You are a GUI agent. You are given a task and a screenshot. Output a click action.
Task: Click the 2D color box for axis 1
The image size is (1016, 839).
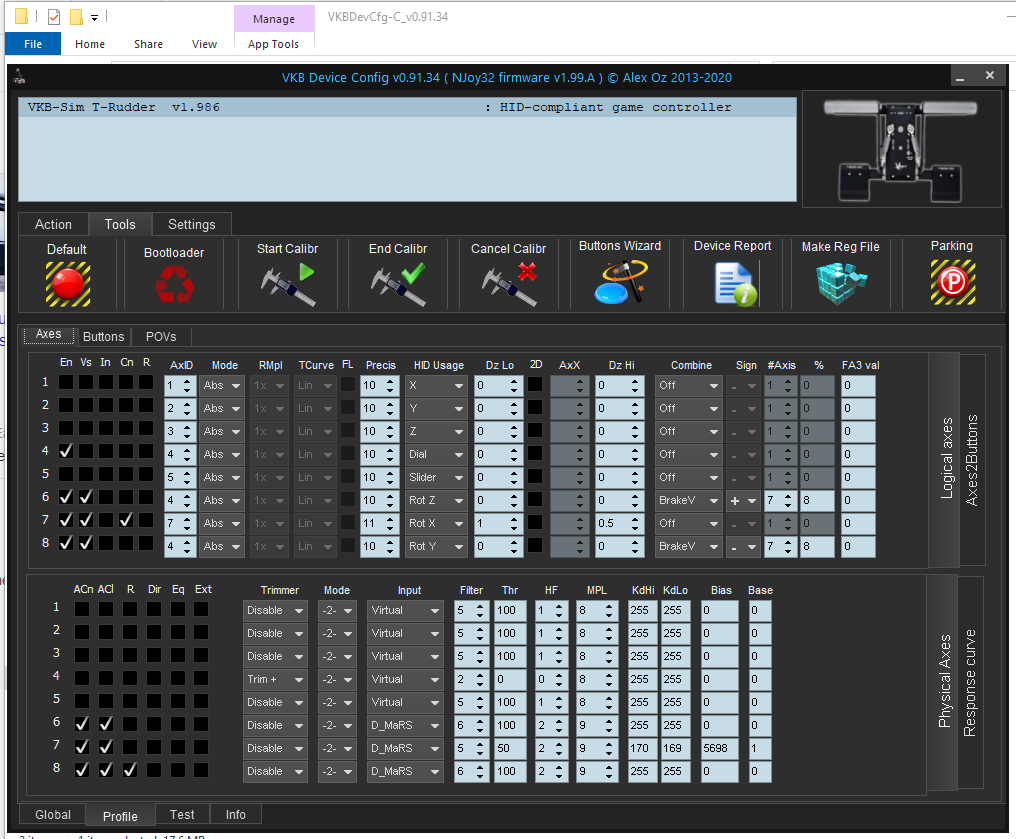pos(535,384)
